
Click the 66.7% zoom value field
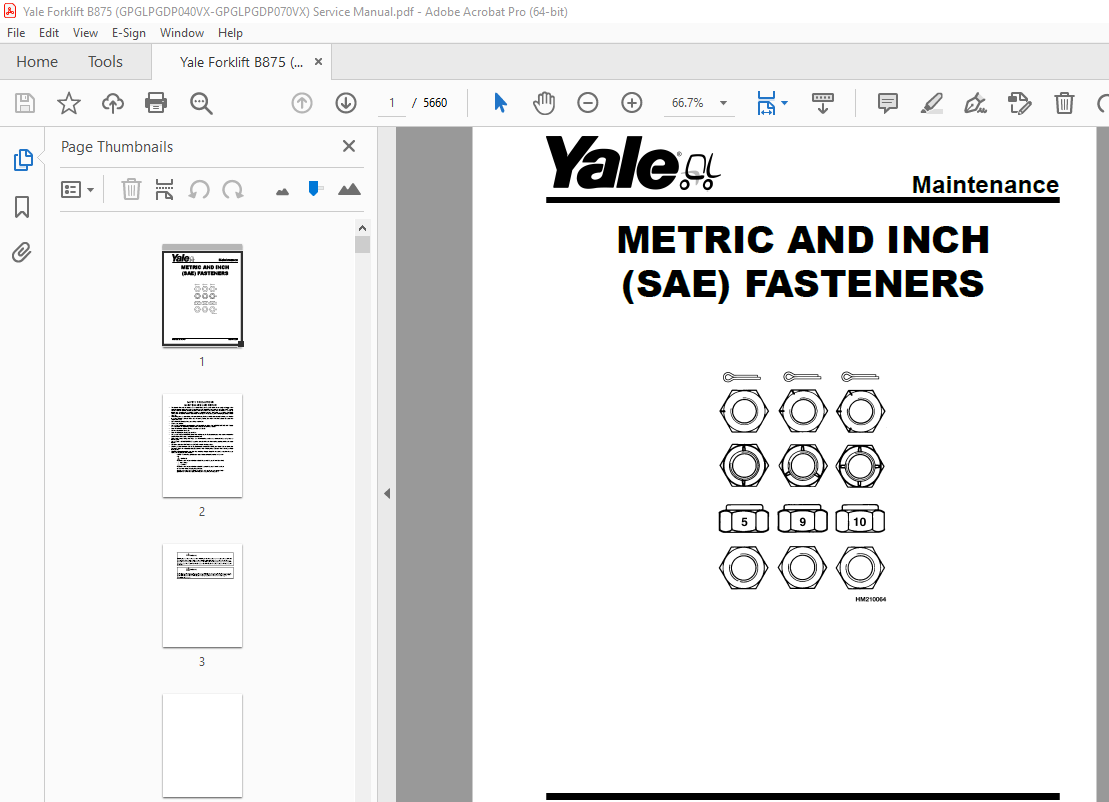(687, 103)
